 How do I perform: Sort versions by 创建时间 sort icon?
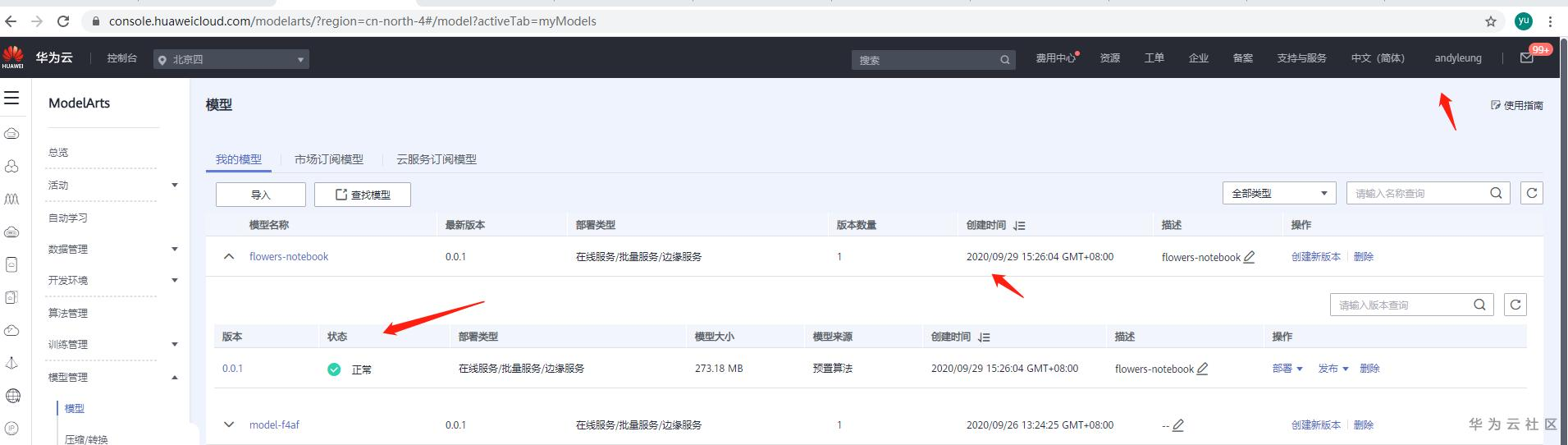click(984, 337)
